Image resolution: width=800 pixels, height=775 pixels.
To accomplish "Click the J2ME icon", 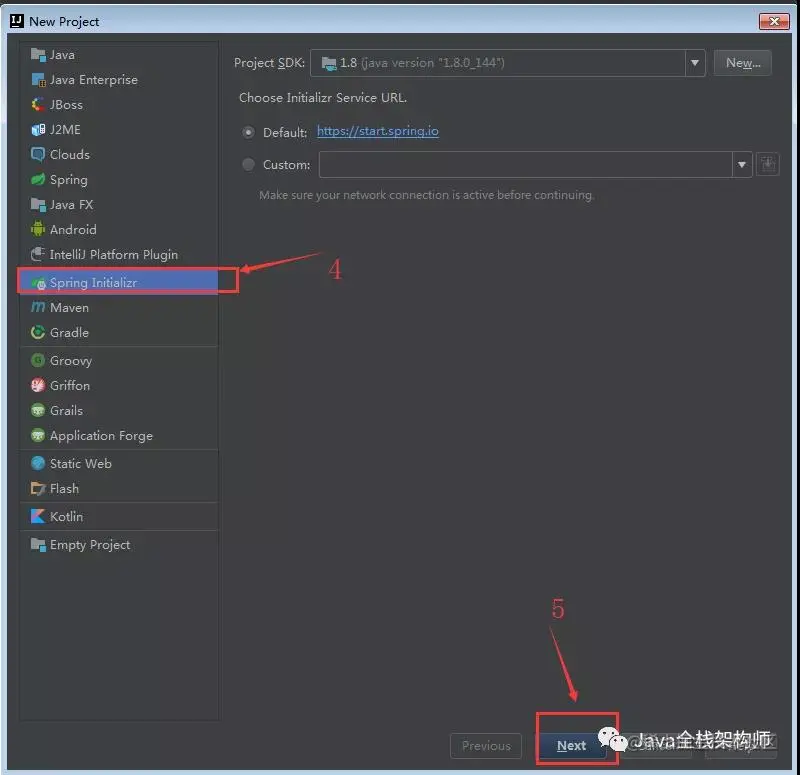I will (38, 130).
